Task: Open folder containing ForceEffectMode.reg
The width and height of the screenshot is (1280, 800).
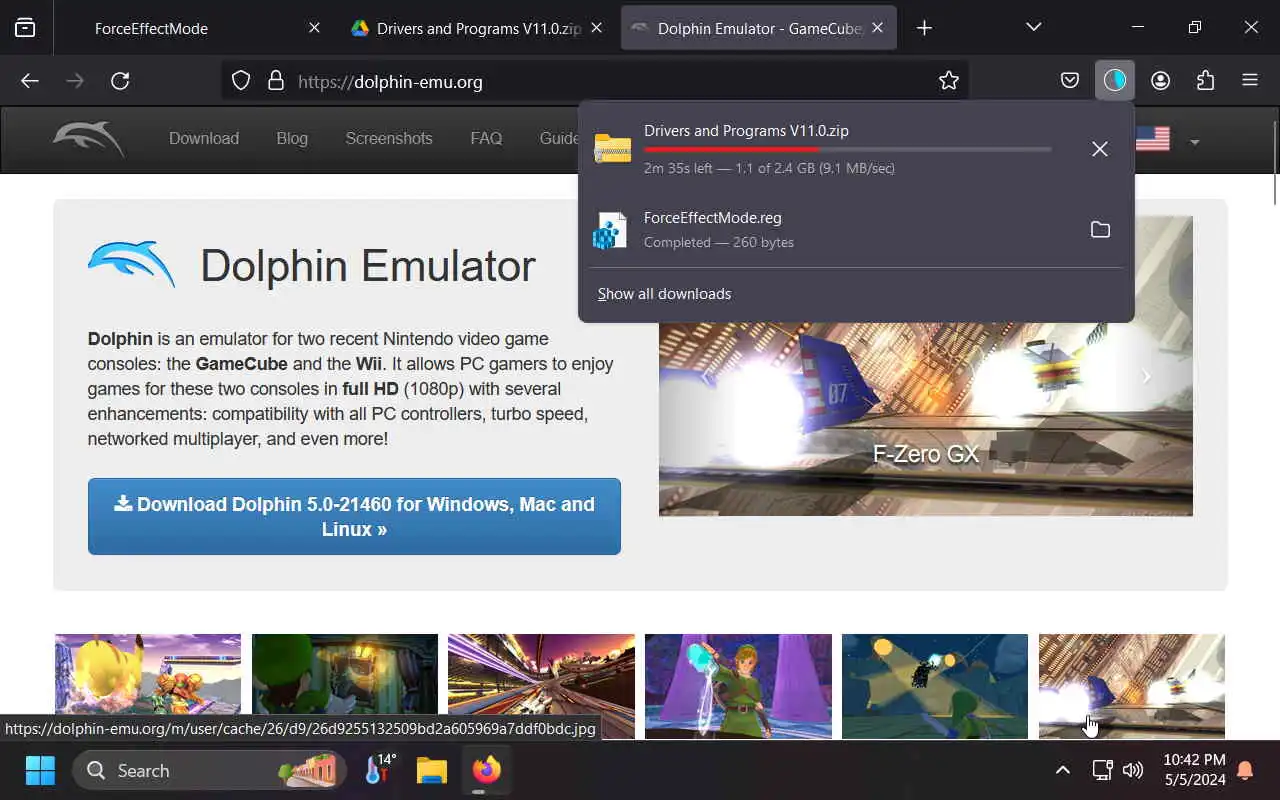Action: 1100,229
